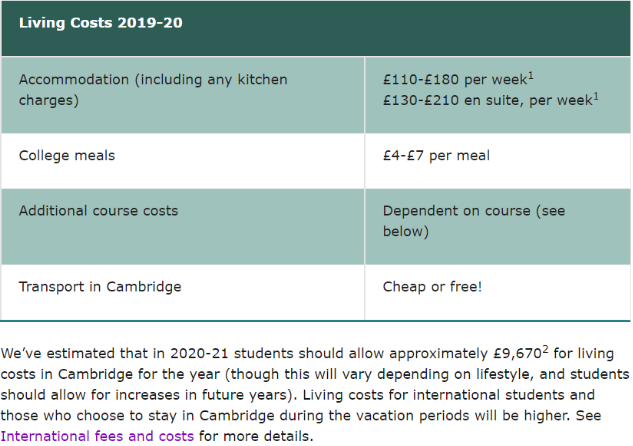Click the Dependent on course (see below) cell
This screenshot has width=633, height=446.
point(498,226)
